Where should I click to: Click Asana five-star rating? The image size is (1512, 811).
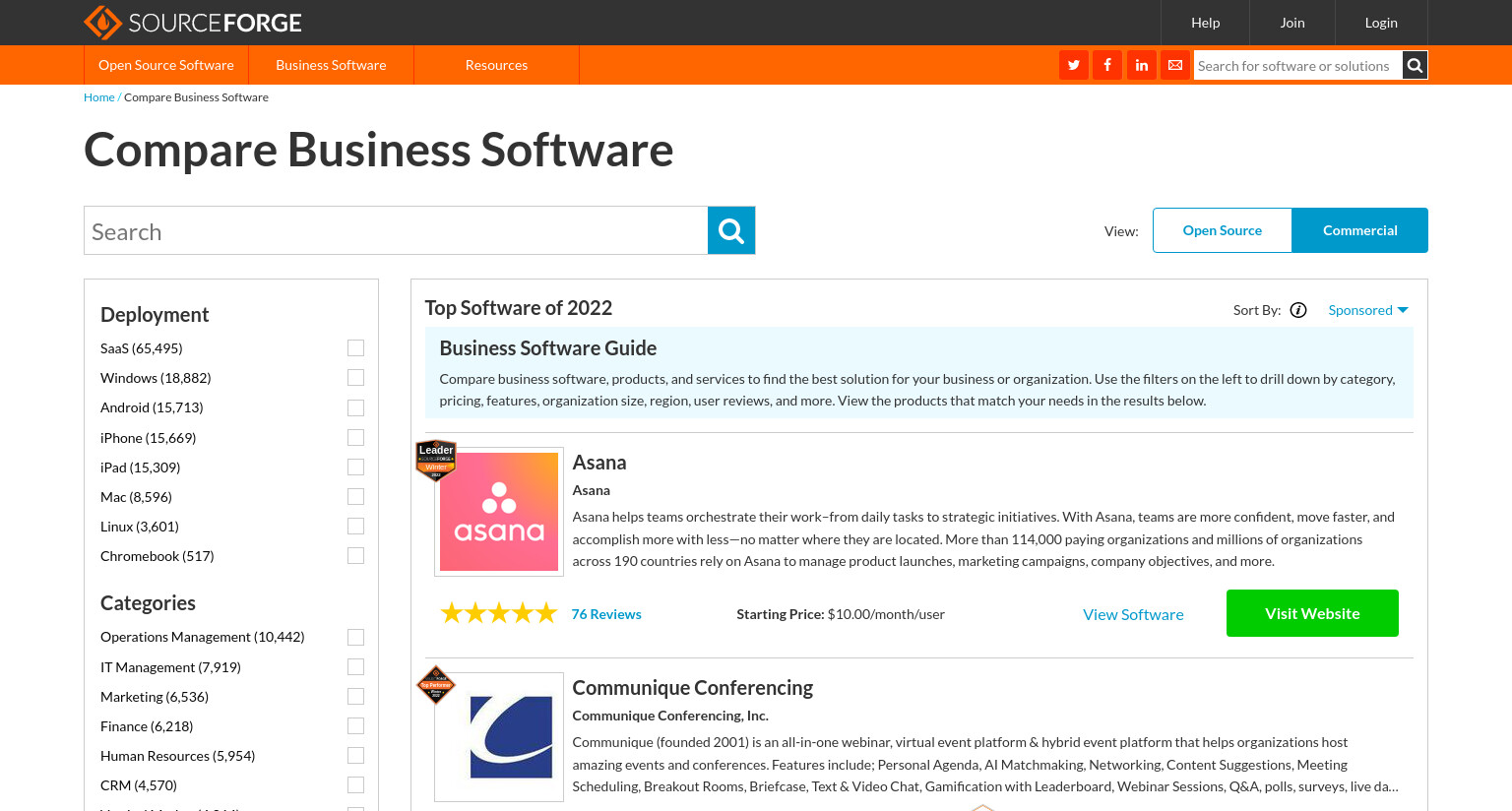coord(499,614)
